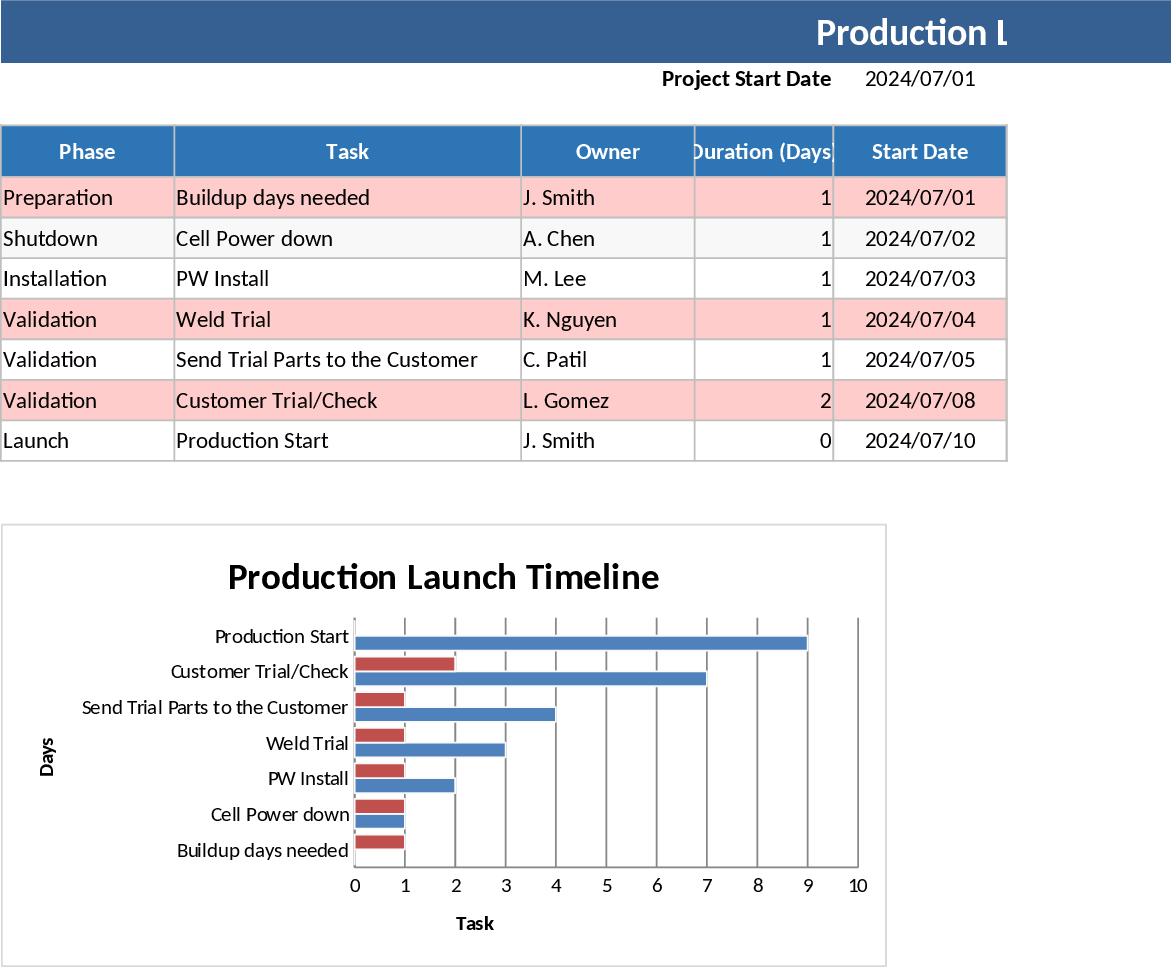
Task: Select the Start Date column header
Action: (919, 151)
